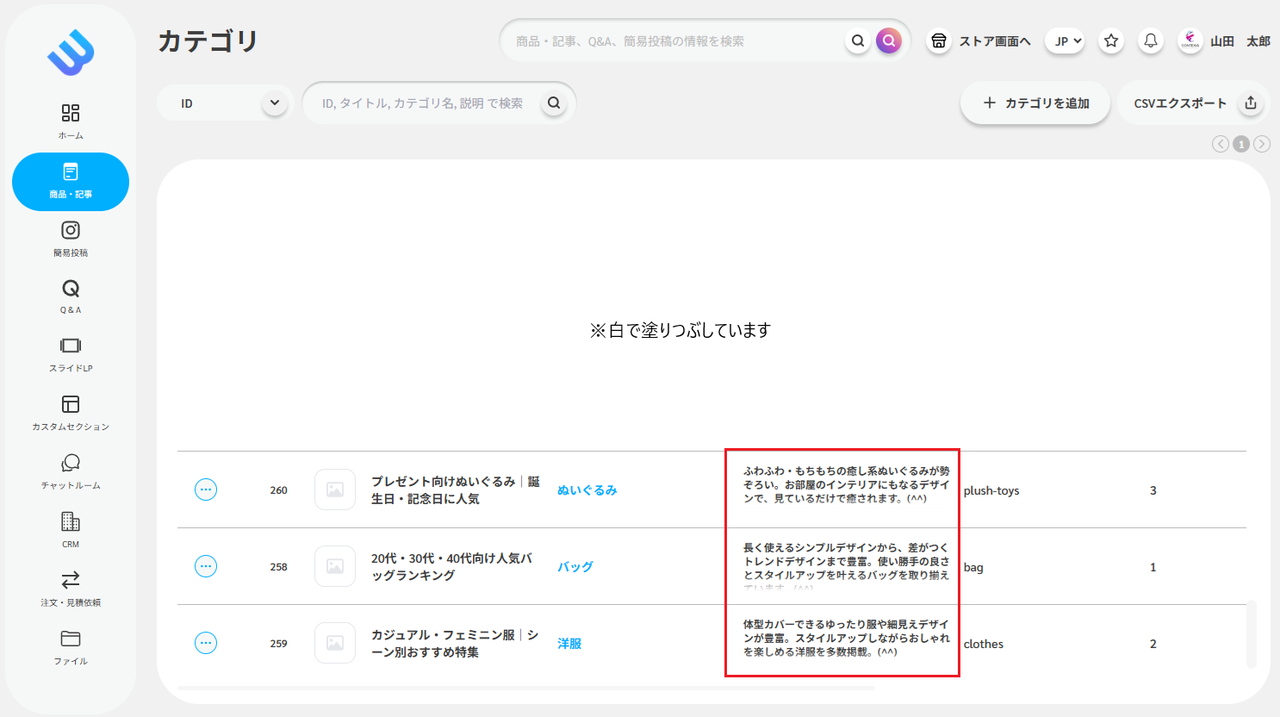Viewport: 1280px width, 717px height.
Task: Open the Q&A section
Action: point(69,296)
